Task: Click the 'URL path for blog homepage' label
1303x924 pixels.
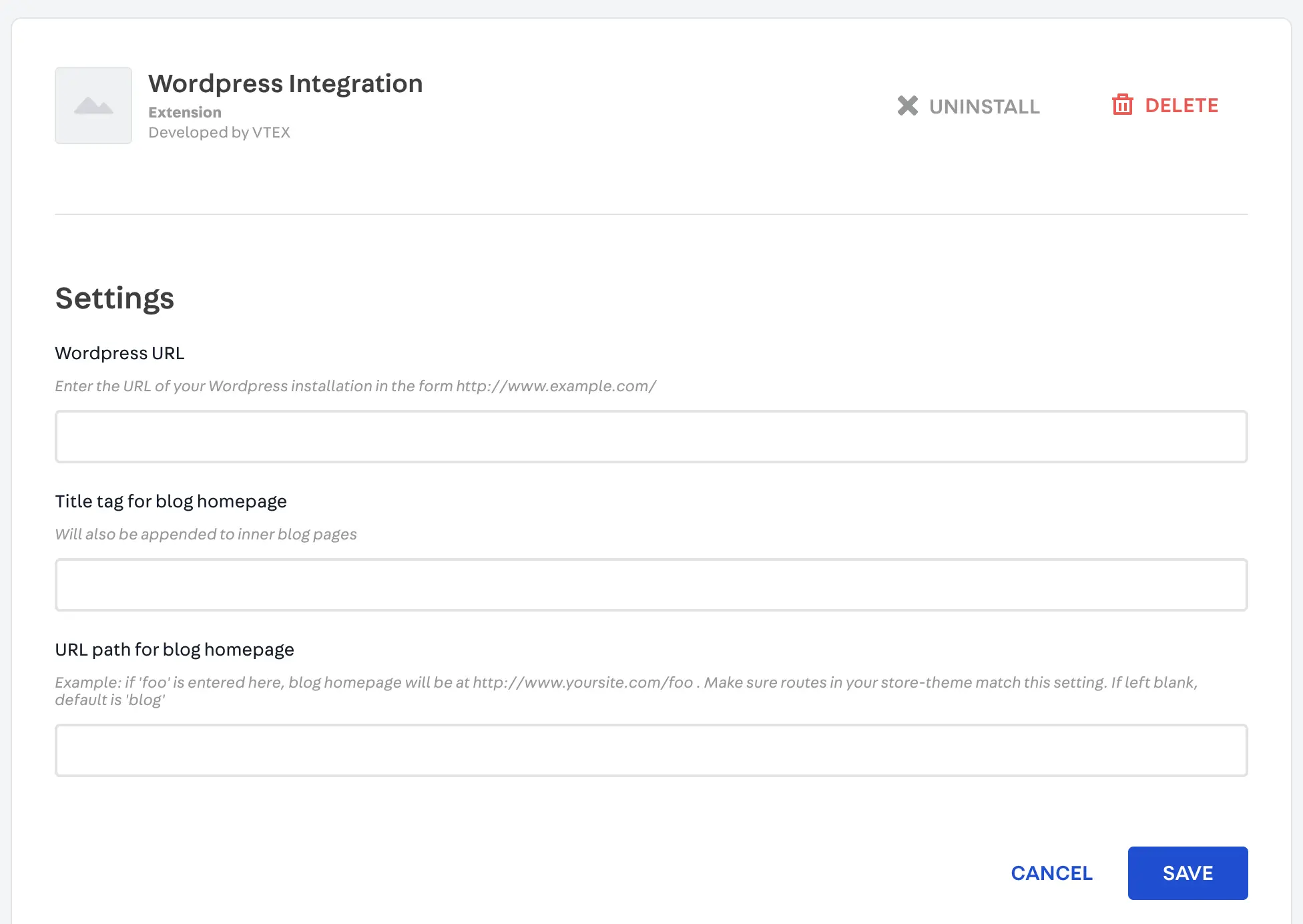Action: click(x=174, y=650)
